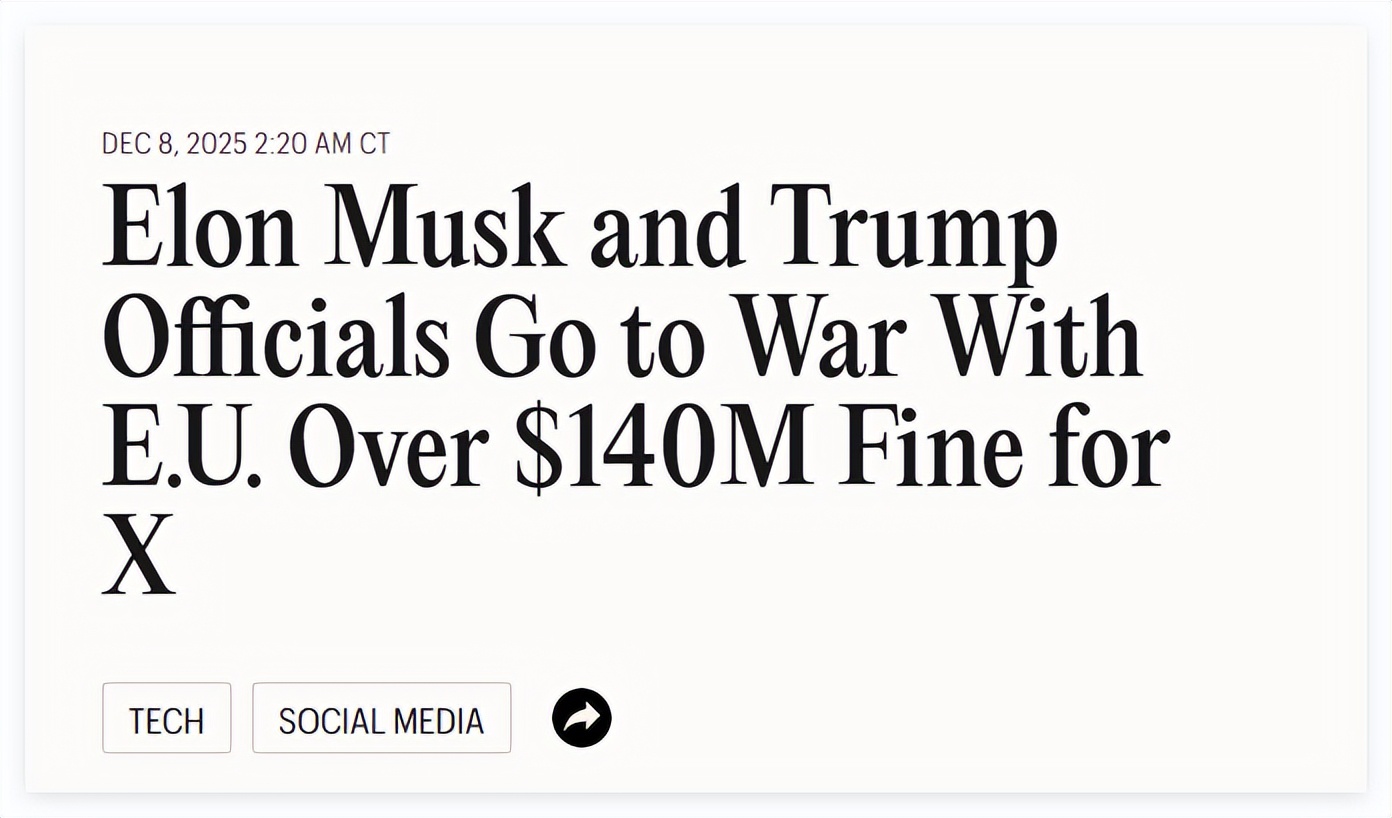This screenshot has height=818, width=1392.
Task: Click the word "Officials" in the headline
Action: click(277, 336)
